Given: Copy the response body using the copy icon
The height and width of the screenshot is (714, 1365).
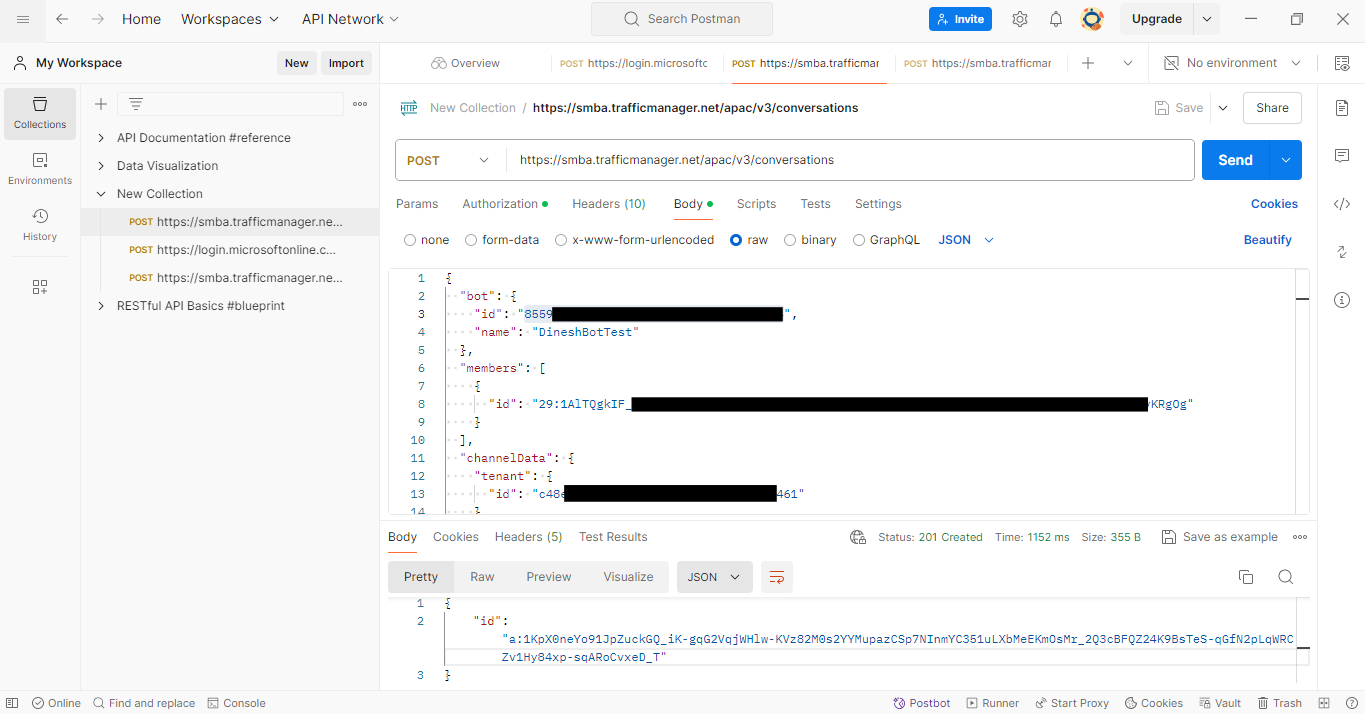Looking at the screenshot, I should click(1244, 577).
